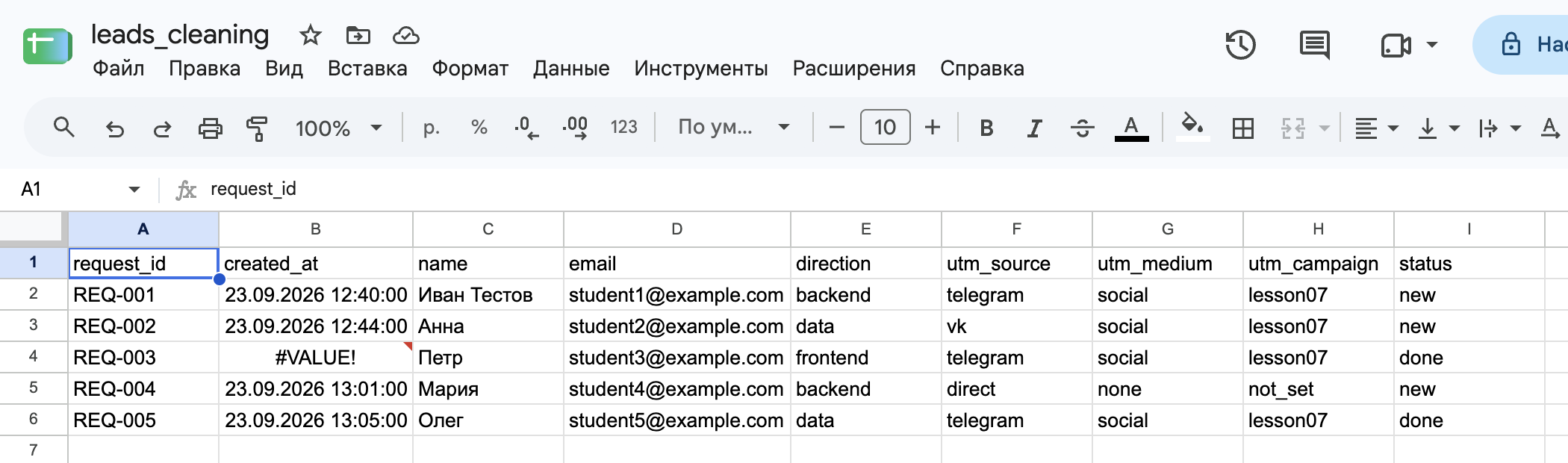Viewport: 1568px width, 463px height.
Task: Format as currency (р.)
Action: pos(431,128)
